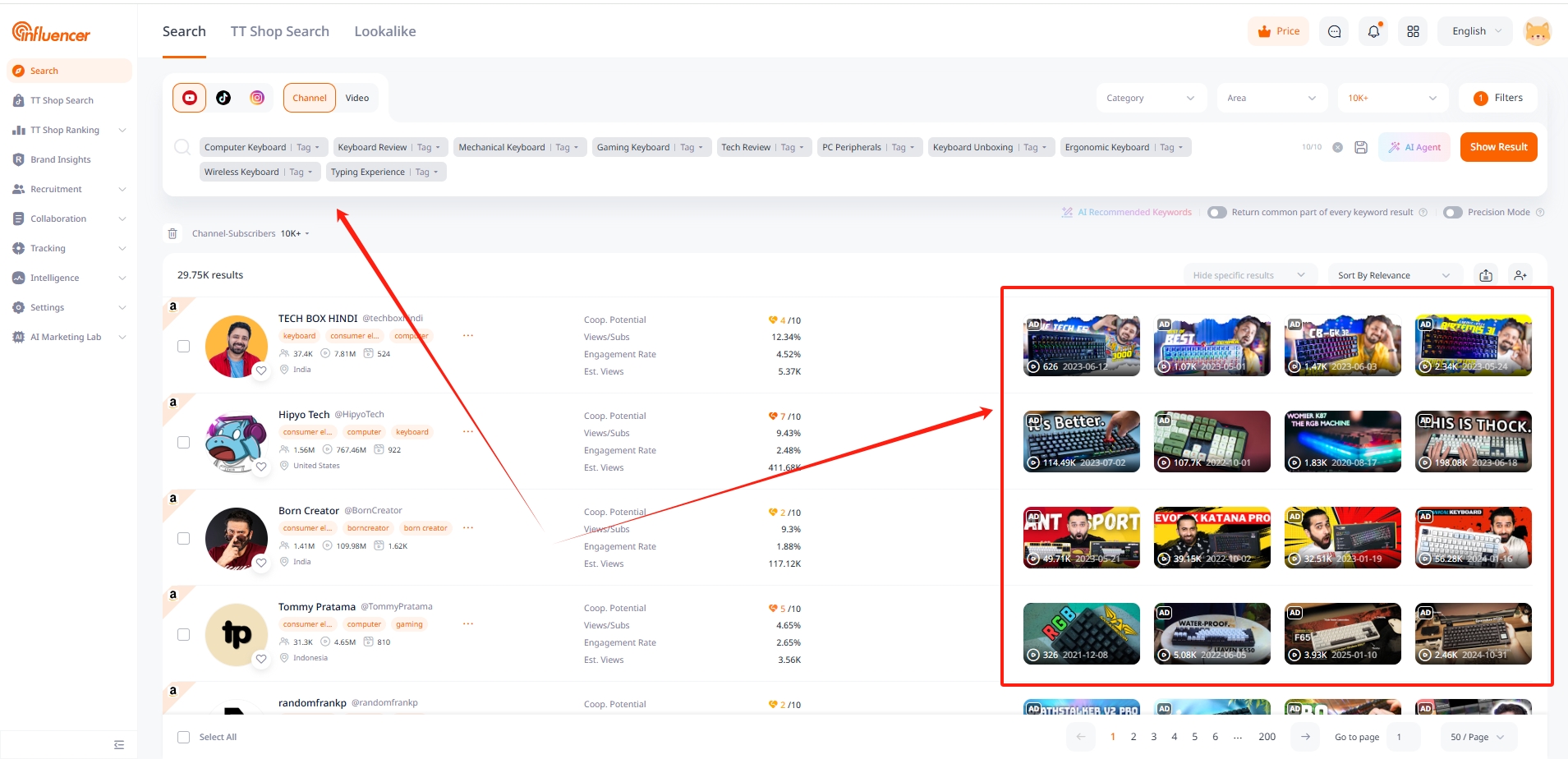Click the Show Result button
The width and height of the screenshot is (1568, 759).
click(1498, 147)
